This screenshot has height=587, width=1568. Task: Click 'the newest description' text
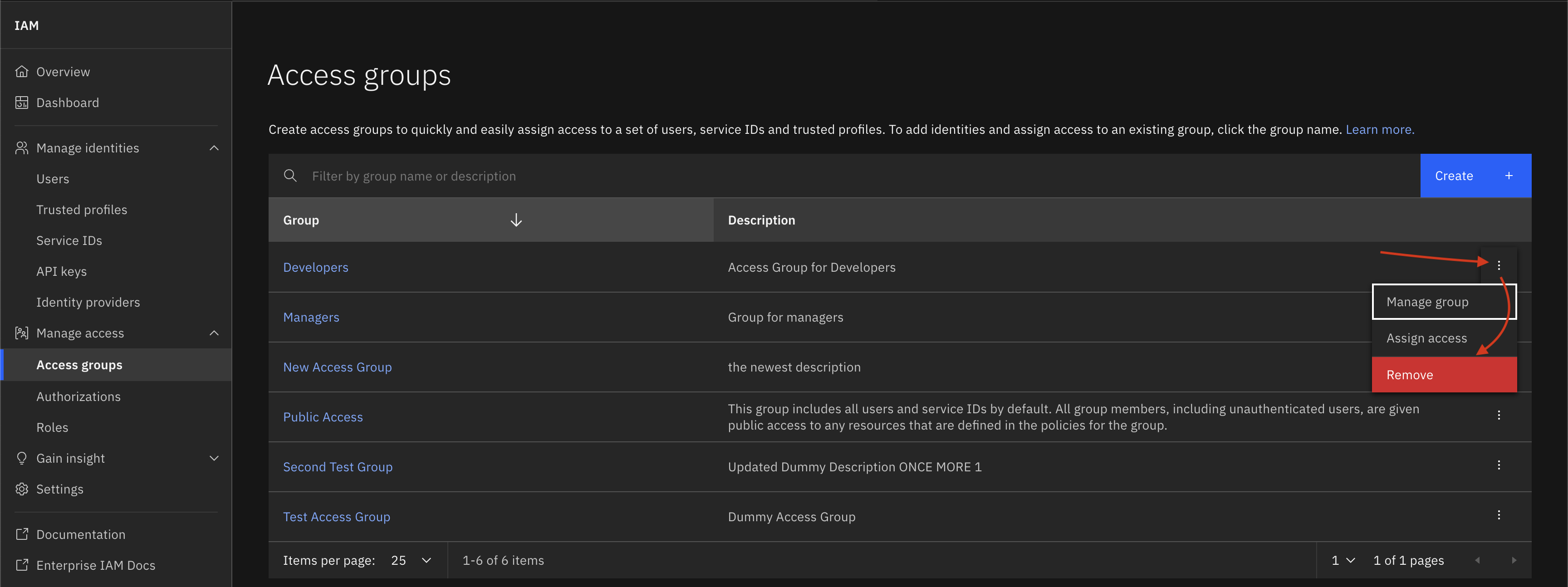tap(794, 367)
